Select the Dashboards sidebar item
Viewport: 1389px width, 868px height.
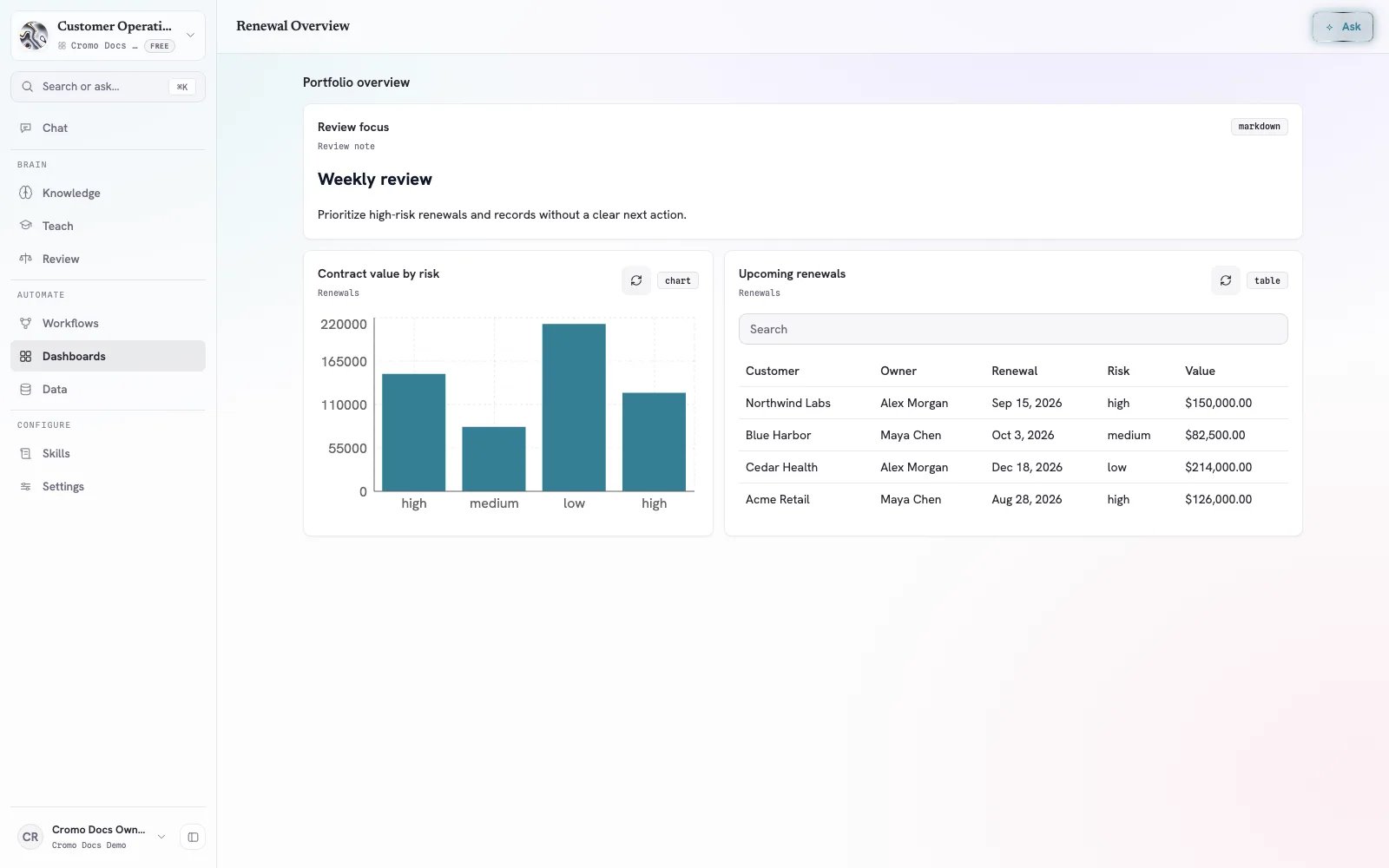[108, 356]
